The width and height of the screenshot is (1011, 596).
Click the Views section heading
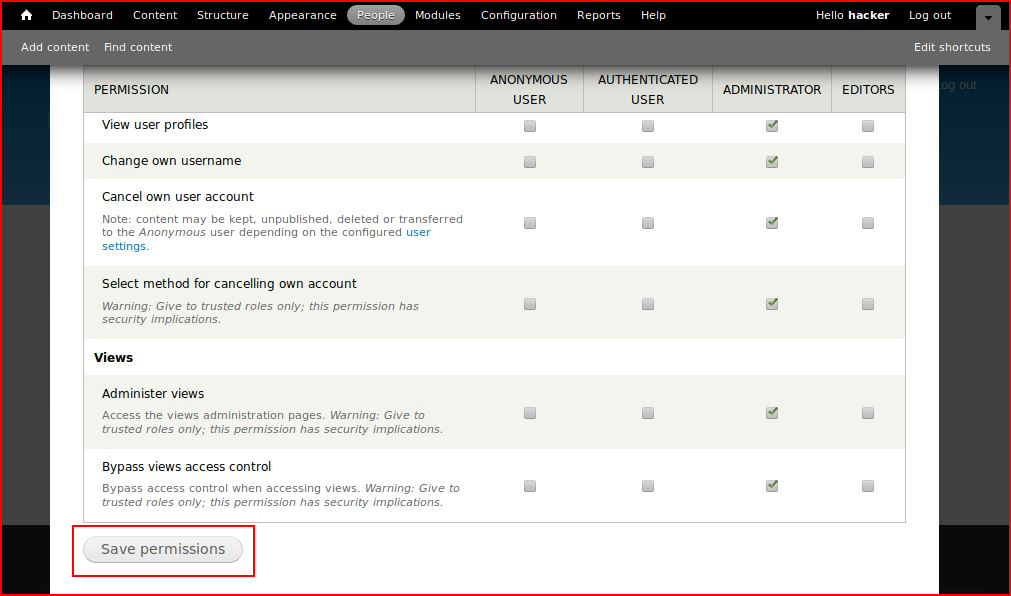(x=113, y=357)
